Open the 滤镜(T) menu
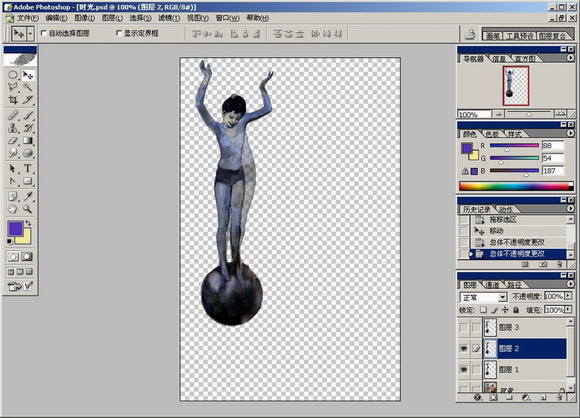 point(169,18)
